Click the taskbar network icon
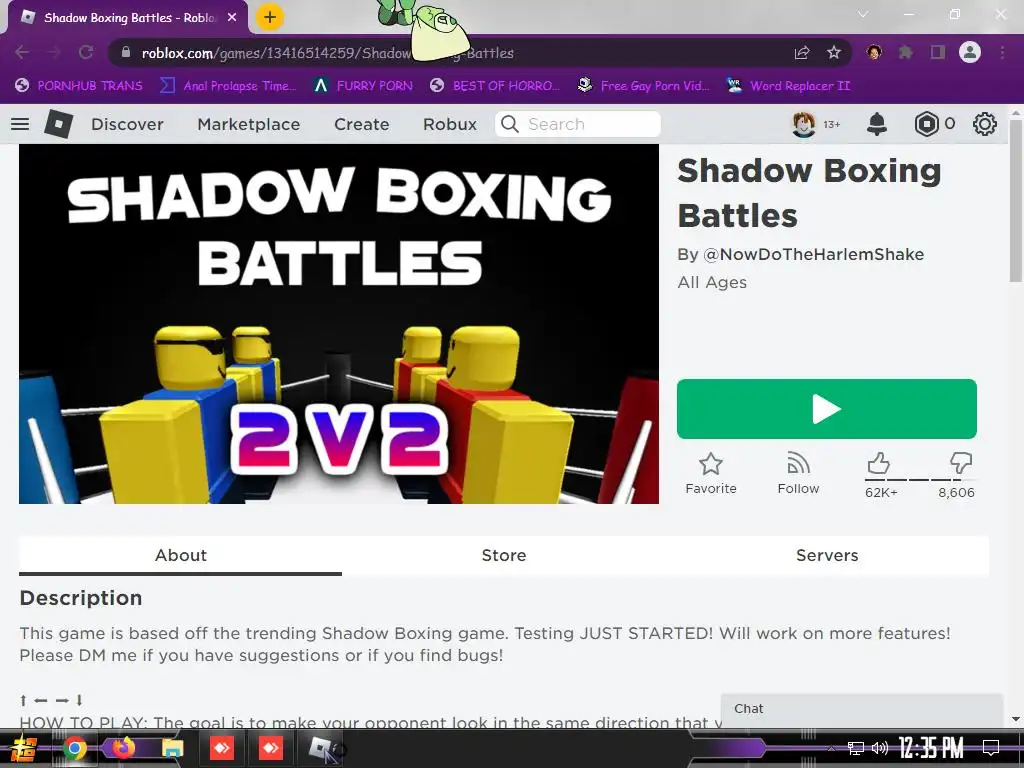Viewport: 1024px width, 768px height. [856, 748]
